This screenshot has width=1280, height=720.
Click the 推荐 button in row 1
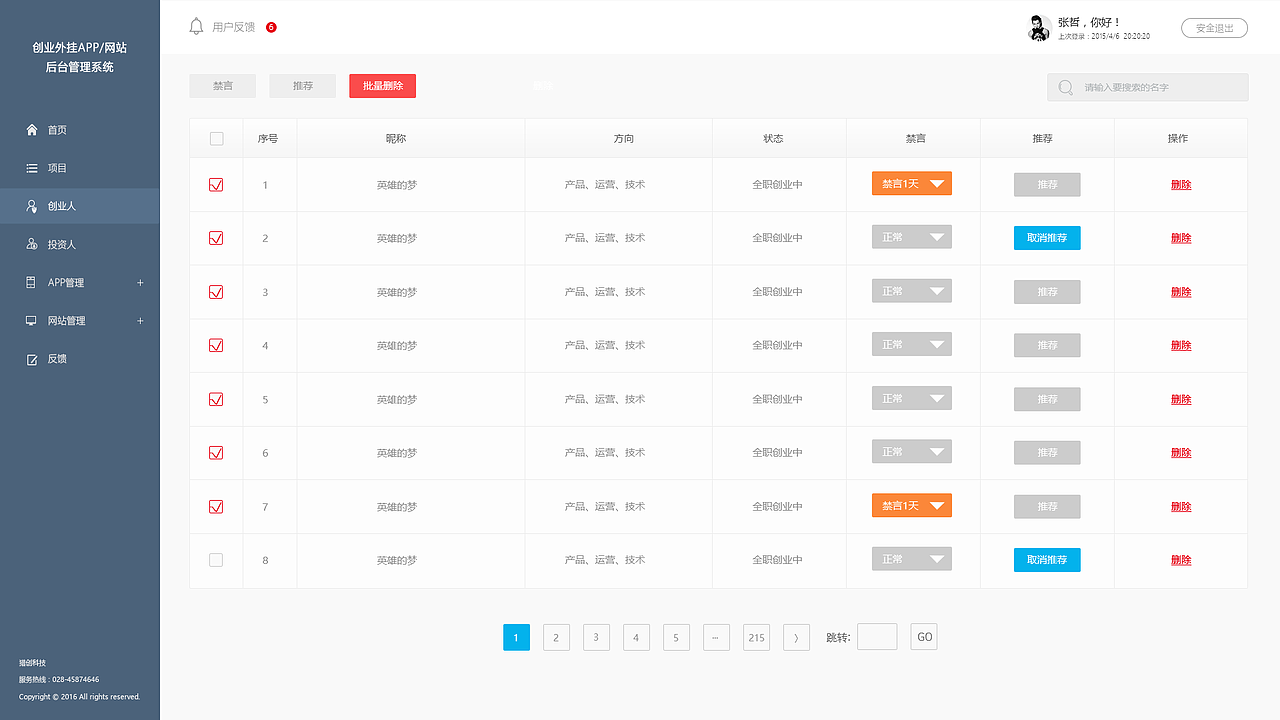(x=1047, y=185)
